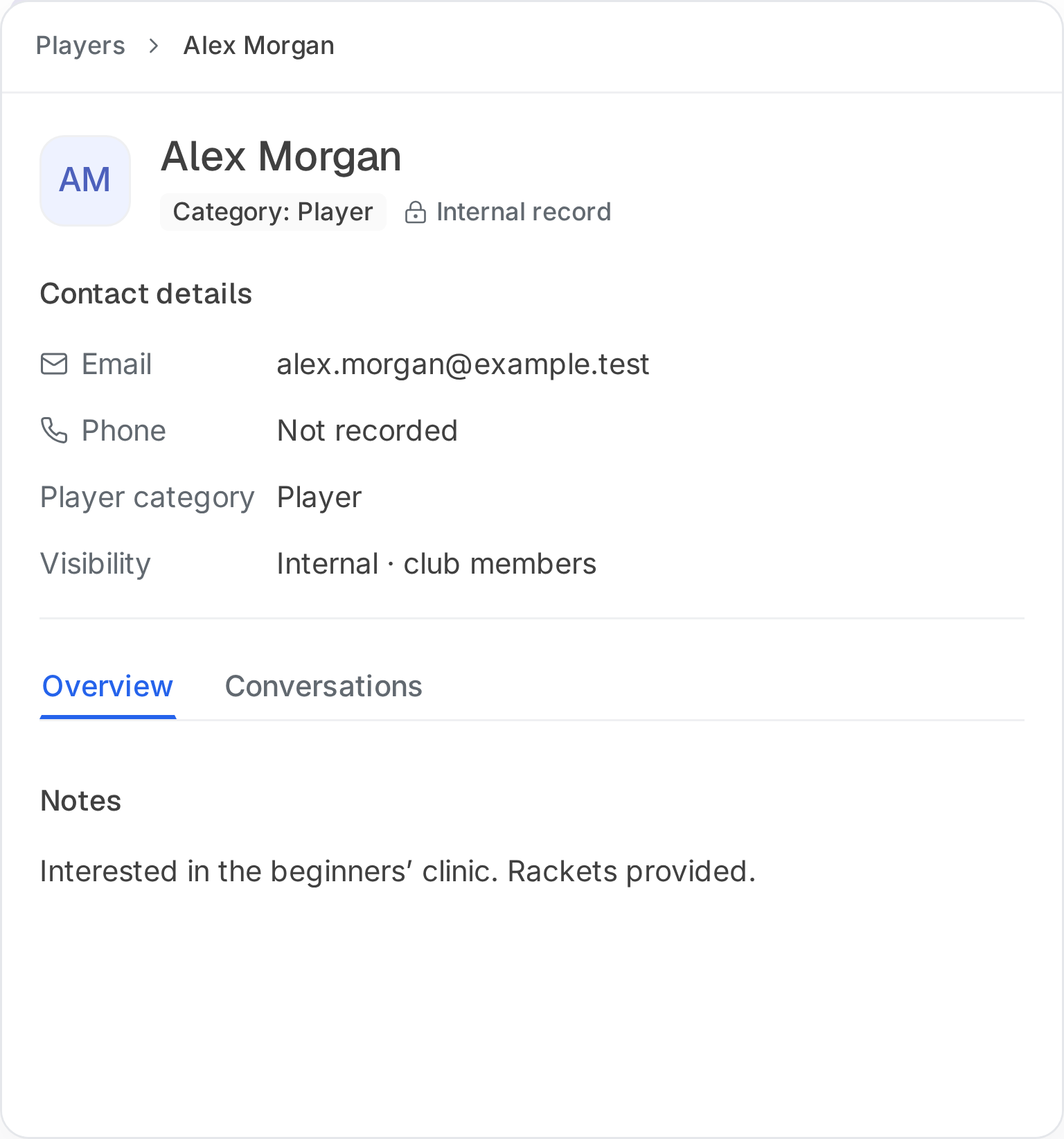Image resolution: width=1064 pixels, height=1139 pixels.
Task: Click the Player category field label
Action: [148, 497]
